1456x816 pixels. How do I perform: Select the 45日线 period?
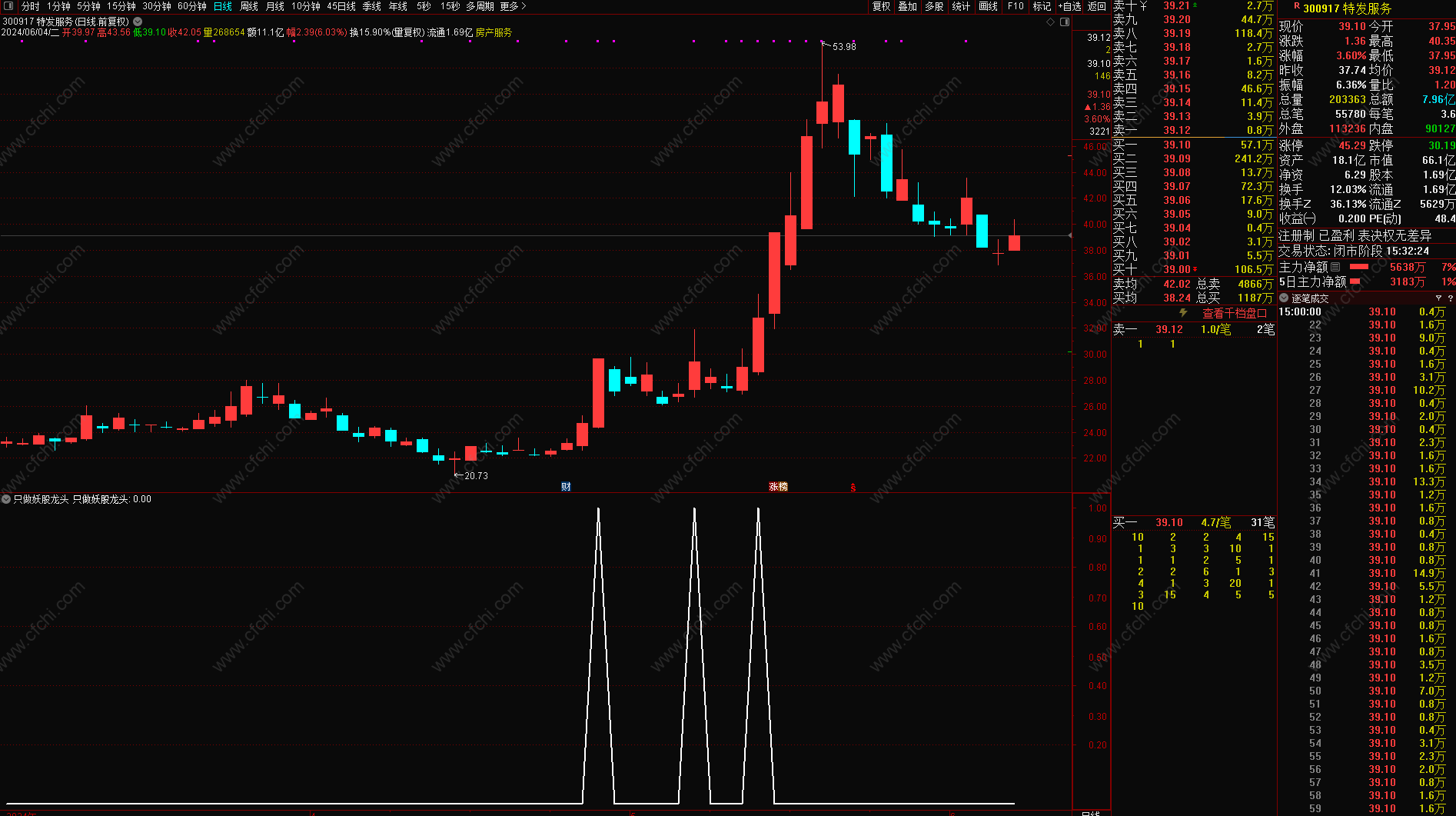point(341,6)
